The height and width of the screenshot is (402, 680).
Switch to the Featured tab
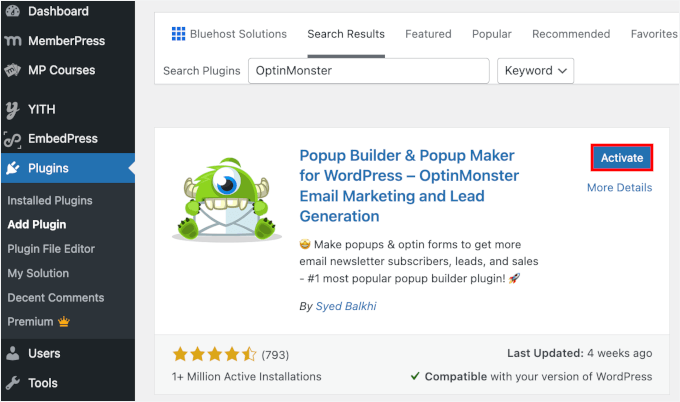(427, 34)
